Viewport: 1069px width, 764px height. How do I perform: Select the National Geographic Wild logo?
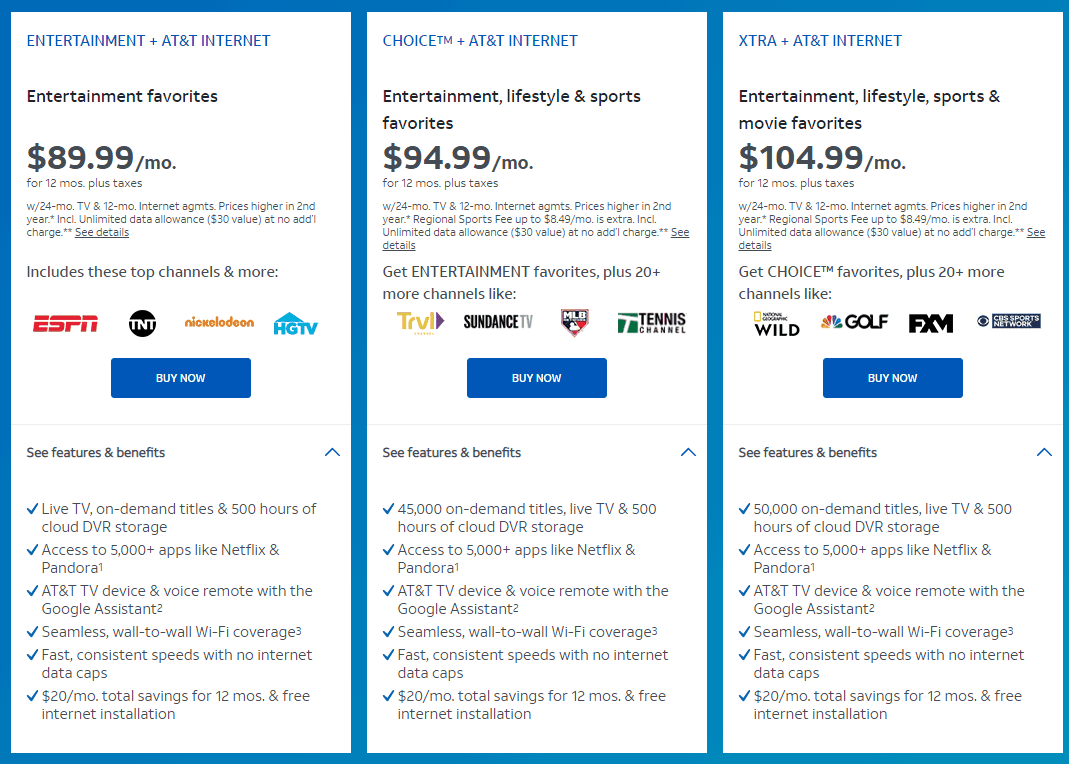tap(776, 322)
